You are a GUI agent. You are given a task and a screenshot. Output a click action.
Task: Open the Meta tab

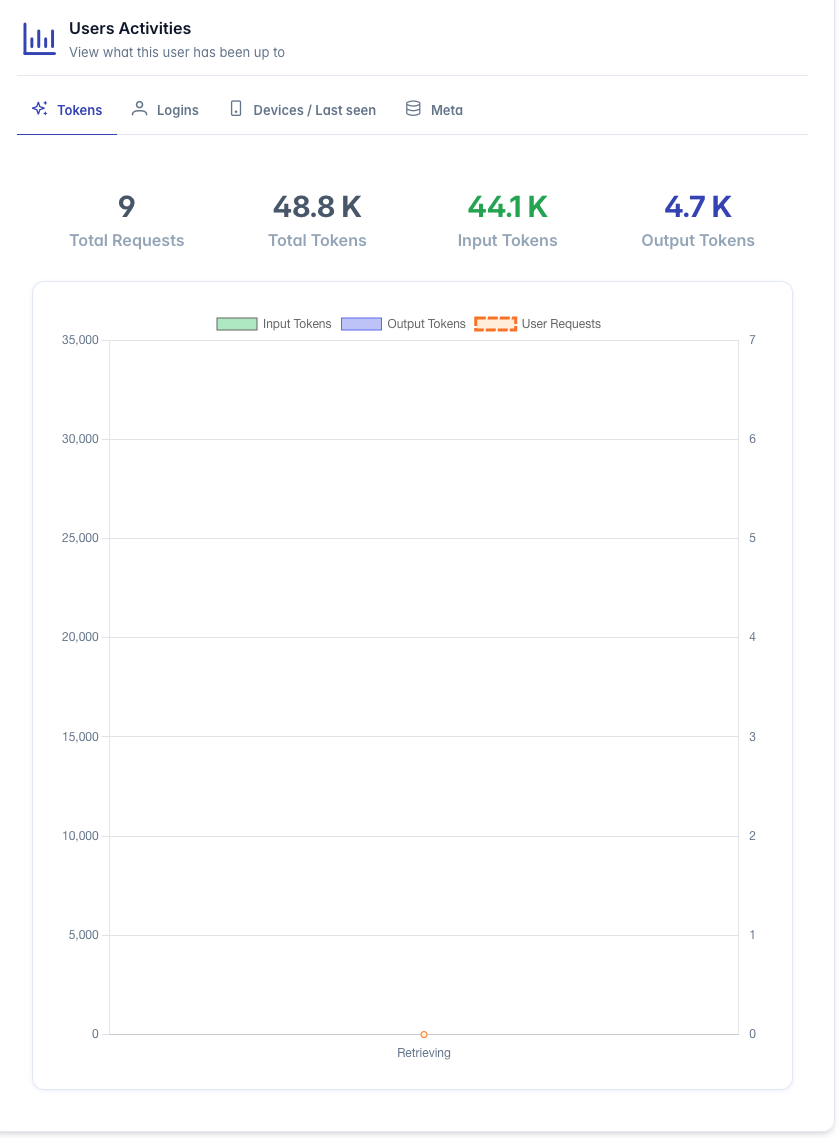point(434,110)
